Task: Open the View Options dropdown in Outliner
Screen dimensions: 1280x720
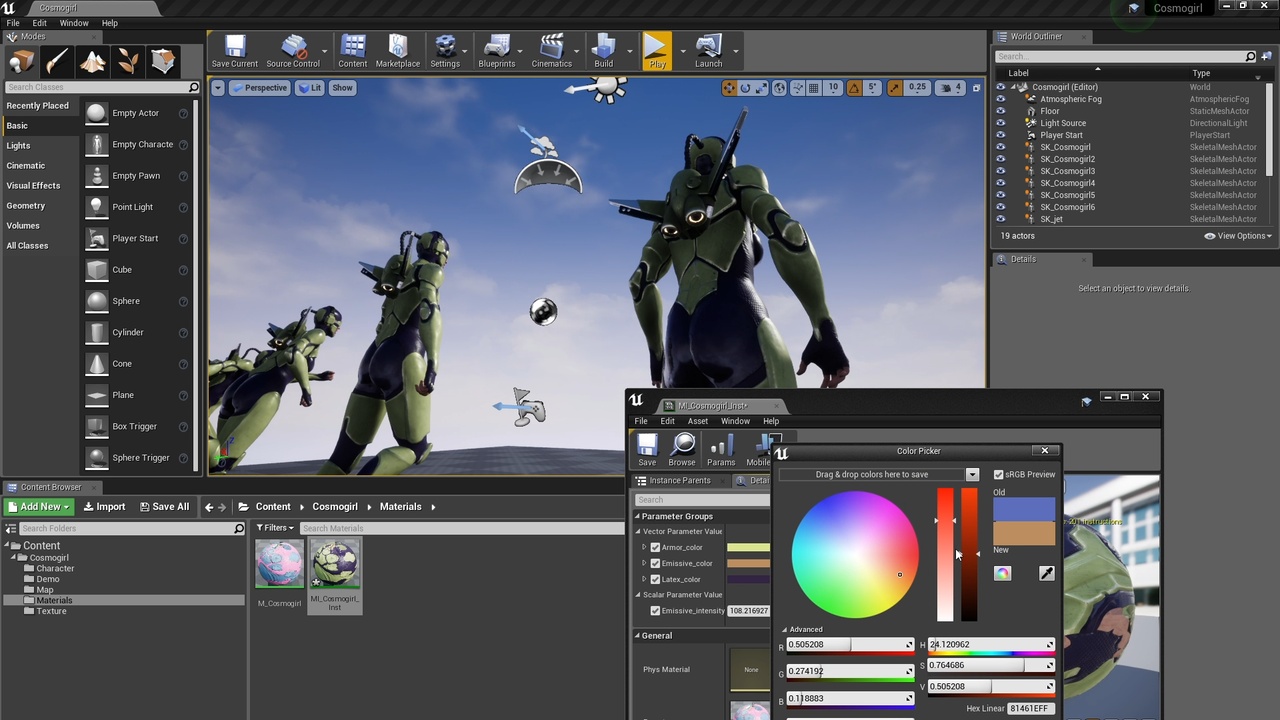Action: (x=1238, y=236)
